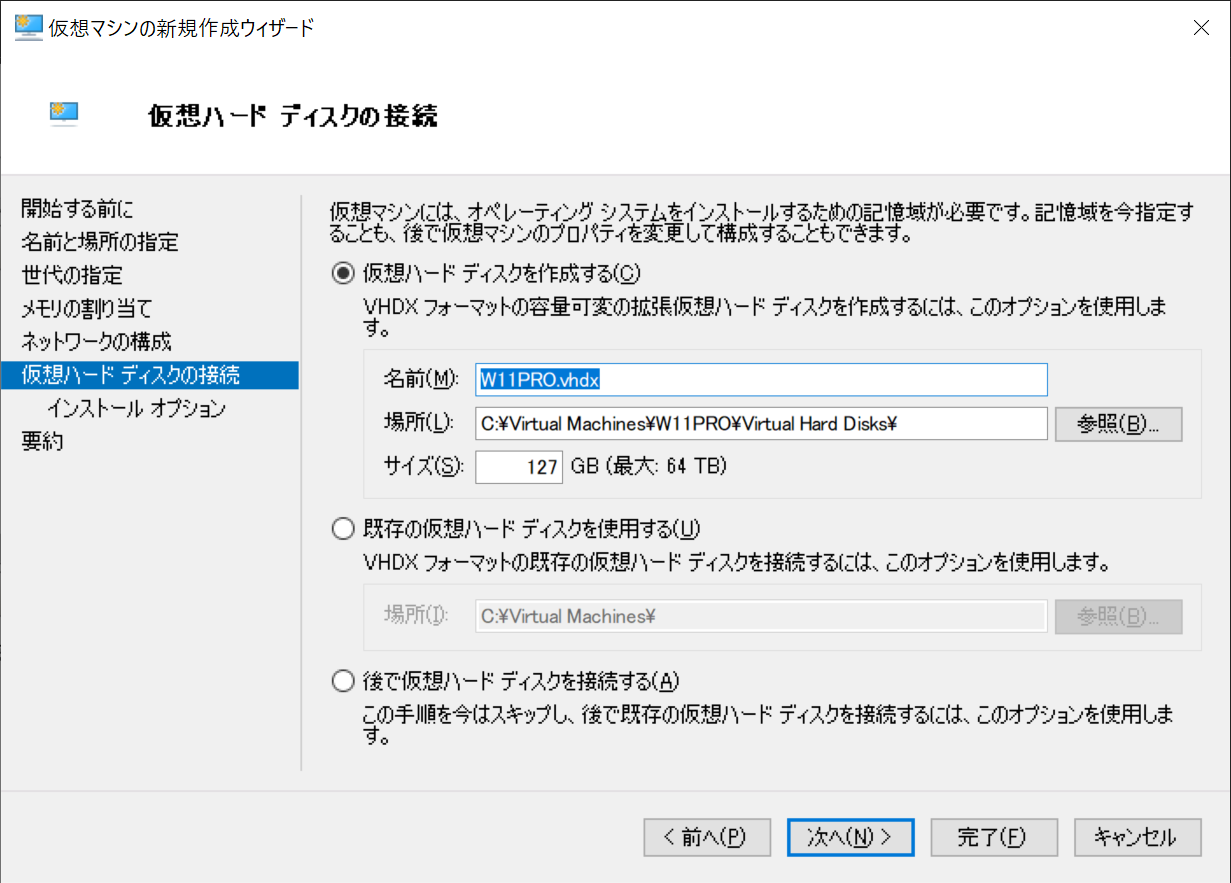
Task: Click the disabled 参照 button for the existing disk
Action: (x=1119, y=617)
